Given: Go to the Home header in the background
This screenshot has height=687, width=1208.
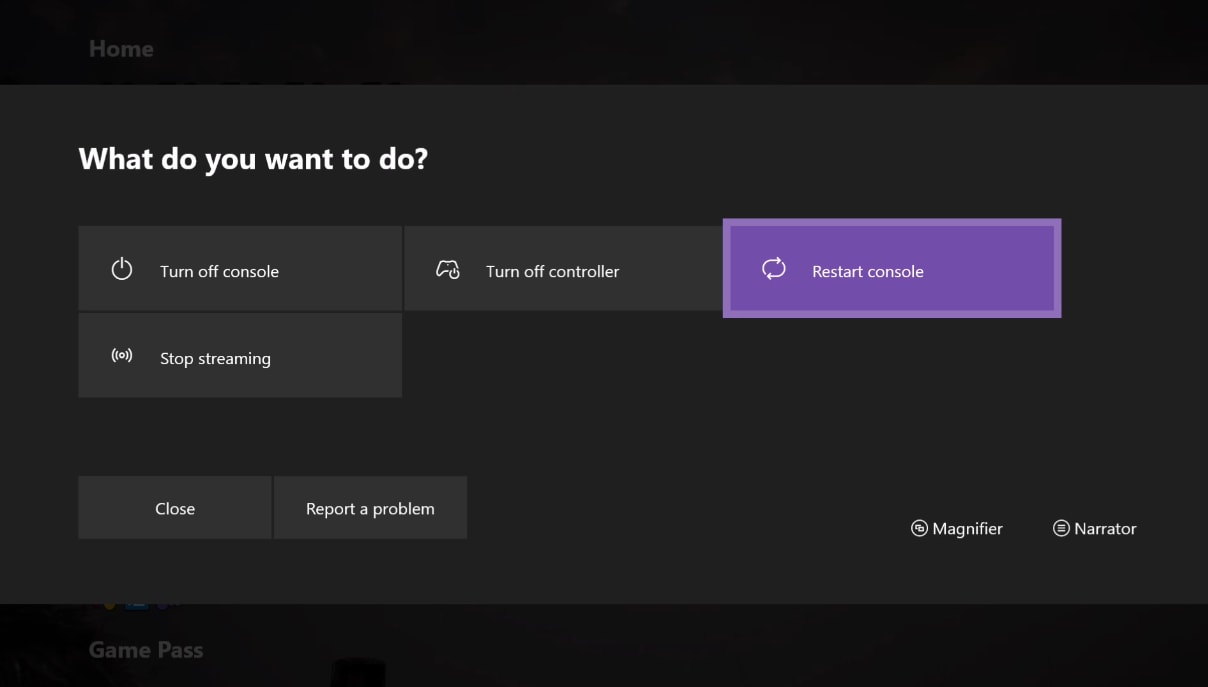Looking at the screenshot, I should point(121,48).
